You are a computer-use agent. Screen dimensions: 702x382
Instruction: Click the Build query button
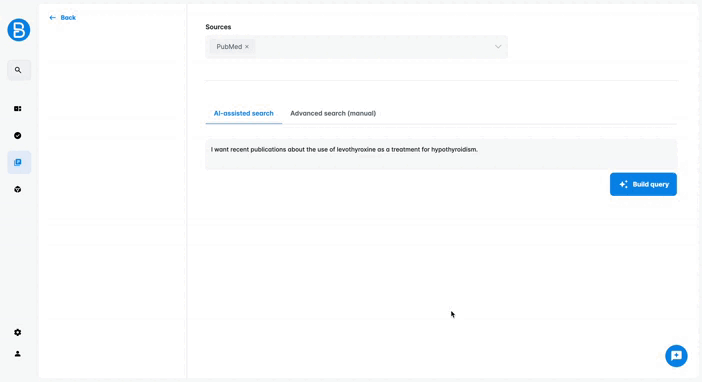[x=643, y=185]
